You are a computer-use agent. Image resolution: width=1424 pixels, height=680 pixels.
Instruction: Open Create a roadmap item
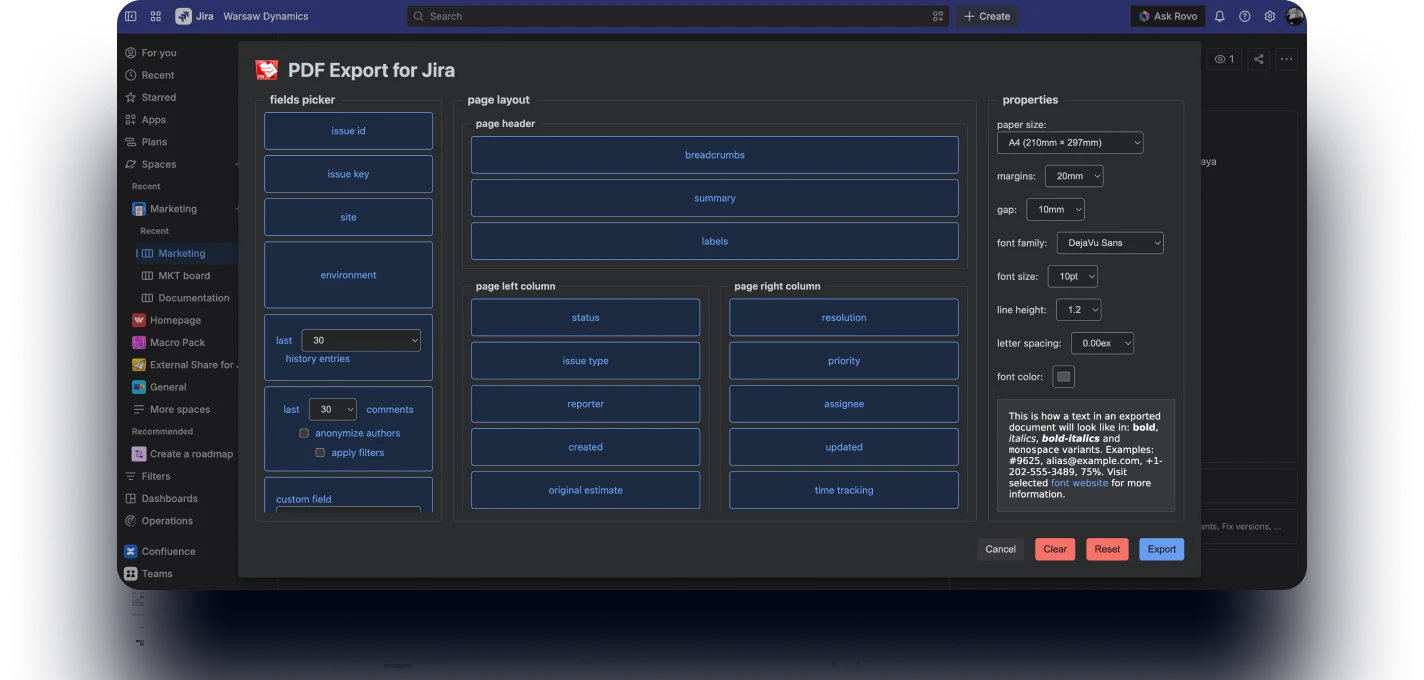coord(191,454)
